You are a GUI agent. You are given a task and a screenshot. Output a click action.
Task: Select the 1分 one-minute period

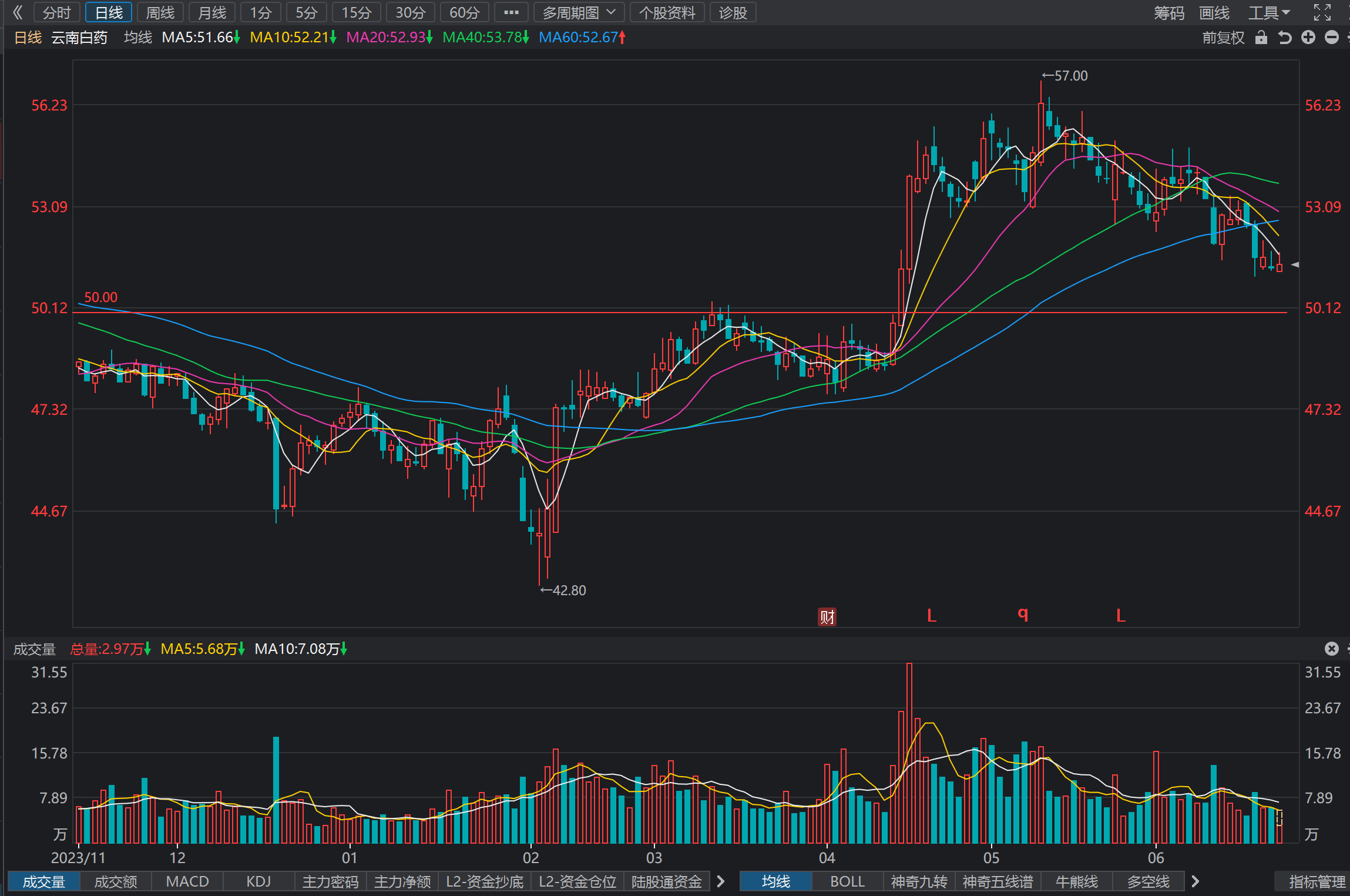click(261, 12)
